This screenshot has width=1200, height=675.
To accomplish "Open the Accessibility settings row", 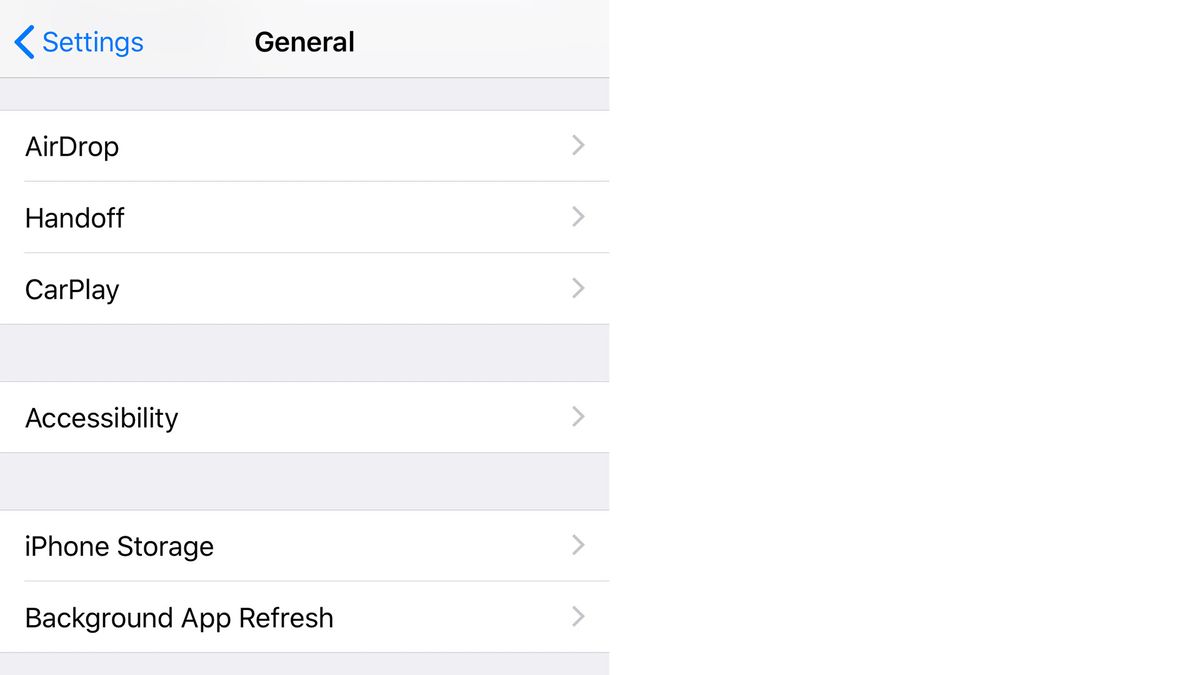I will coord(300,417).
